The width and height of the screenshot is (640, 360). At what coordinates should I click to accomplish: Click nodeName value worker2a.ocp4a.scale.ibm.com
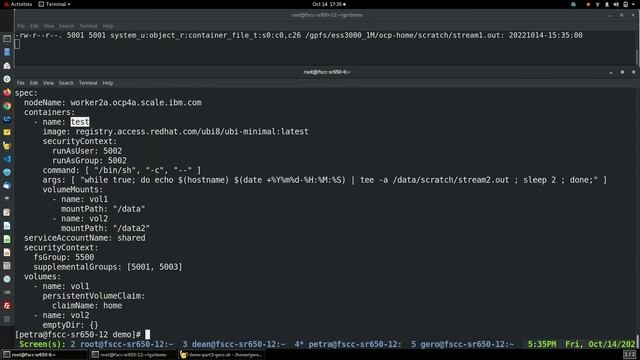(136, 102)
